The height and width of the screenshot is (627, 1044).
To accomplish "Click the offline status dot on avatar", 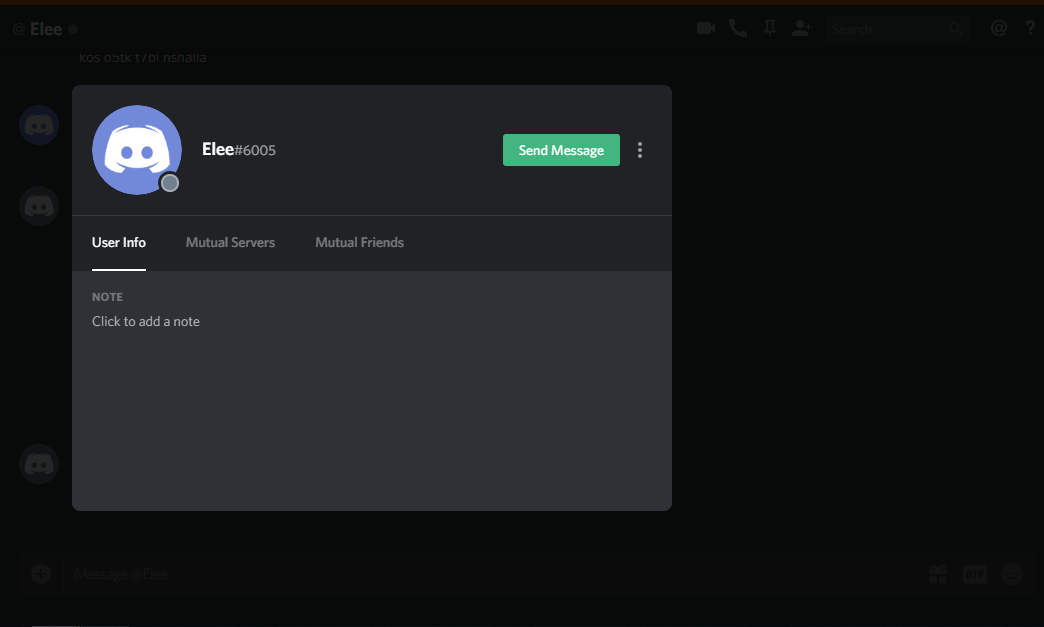I will pos(170,183).
